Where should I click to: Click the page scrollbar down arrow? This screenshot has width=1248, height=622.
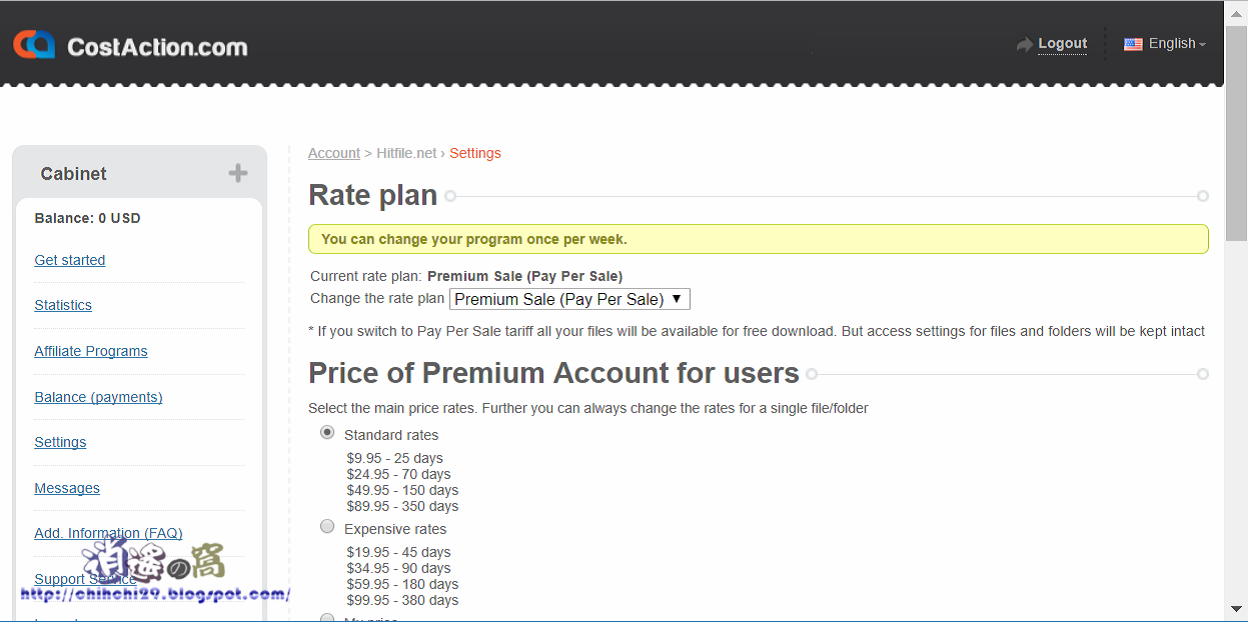tap(1236, 608)
